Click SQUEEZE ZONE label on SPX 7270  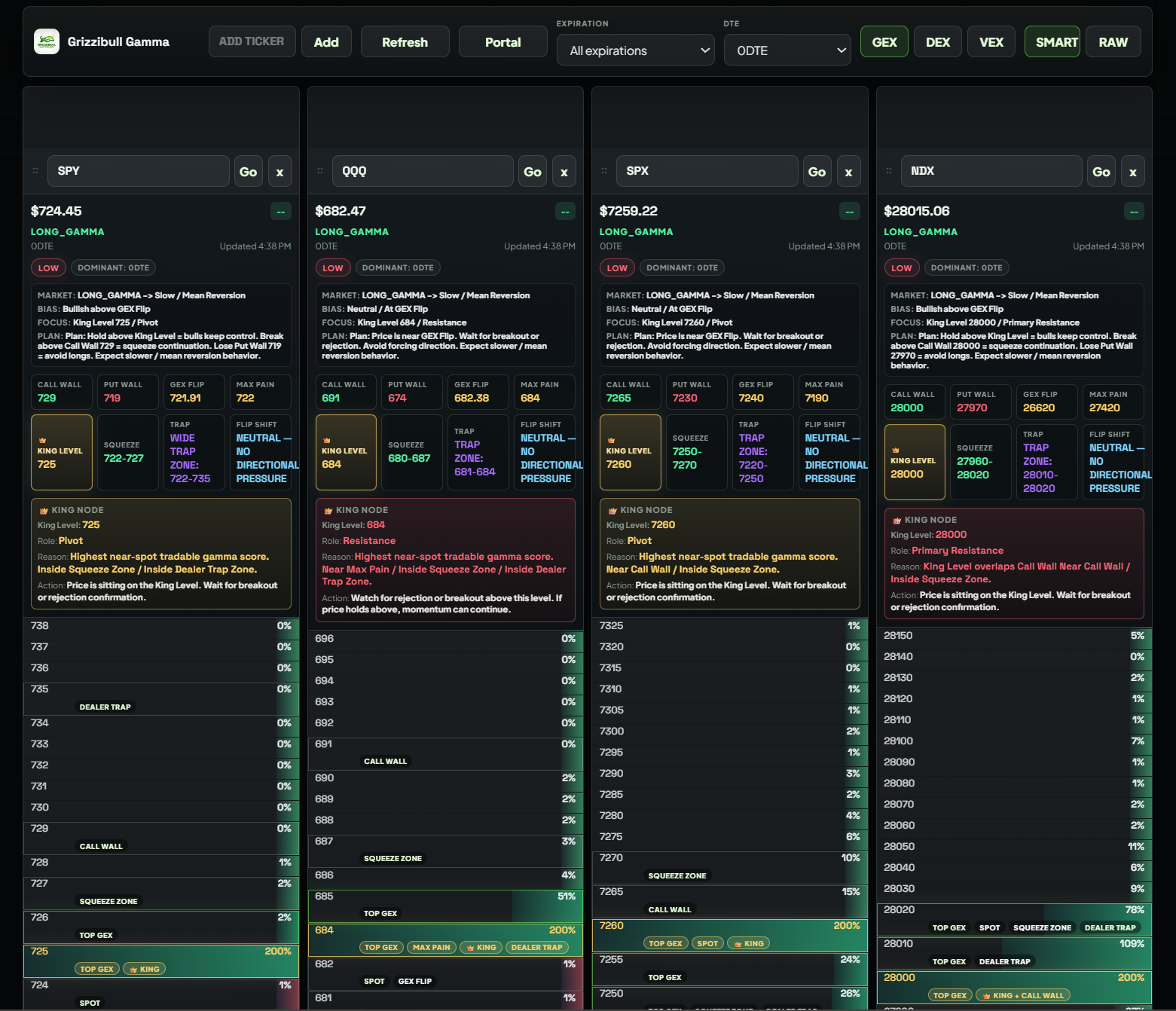[677, 876]
